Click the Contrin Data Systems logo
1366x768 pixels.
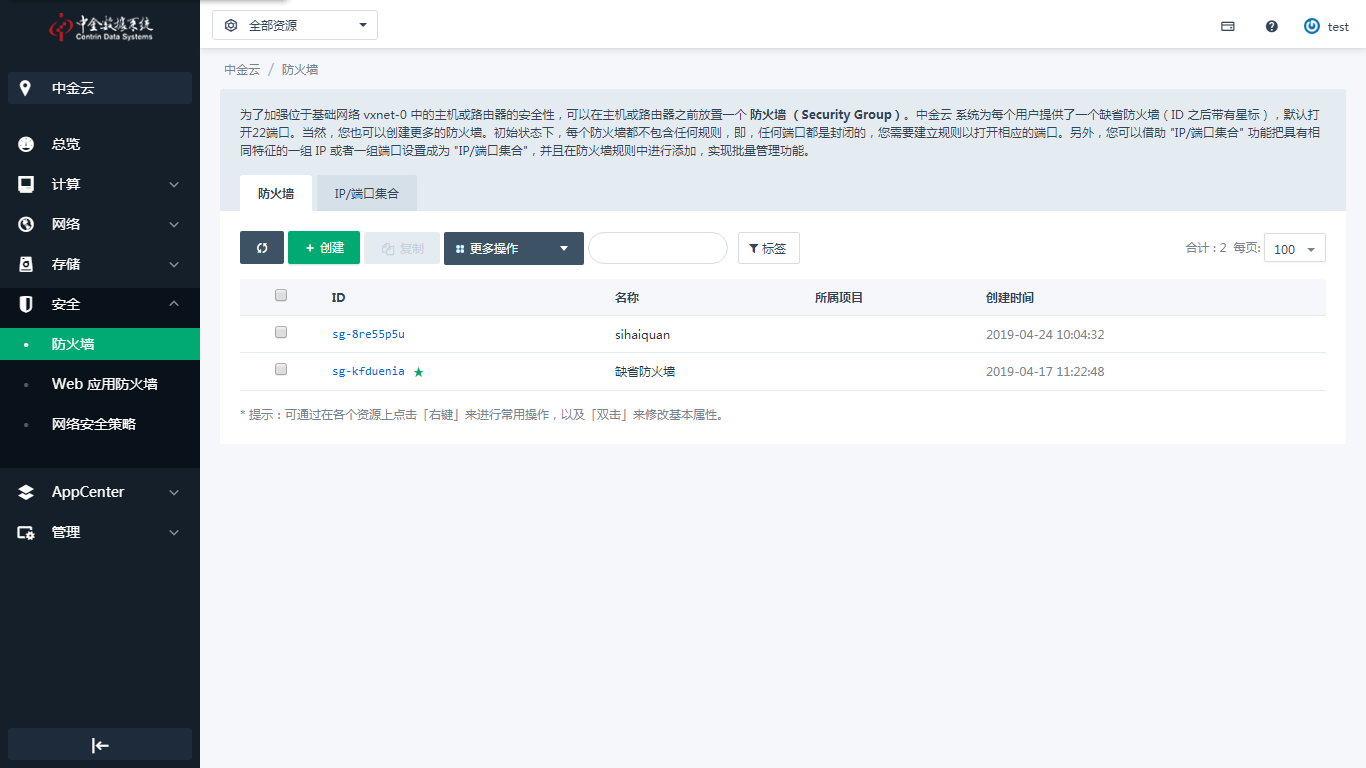point(100,26)
